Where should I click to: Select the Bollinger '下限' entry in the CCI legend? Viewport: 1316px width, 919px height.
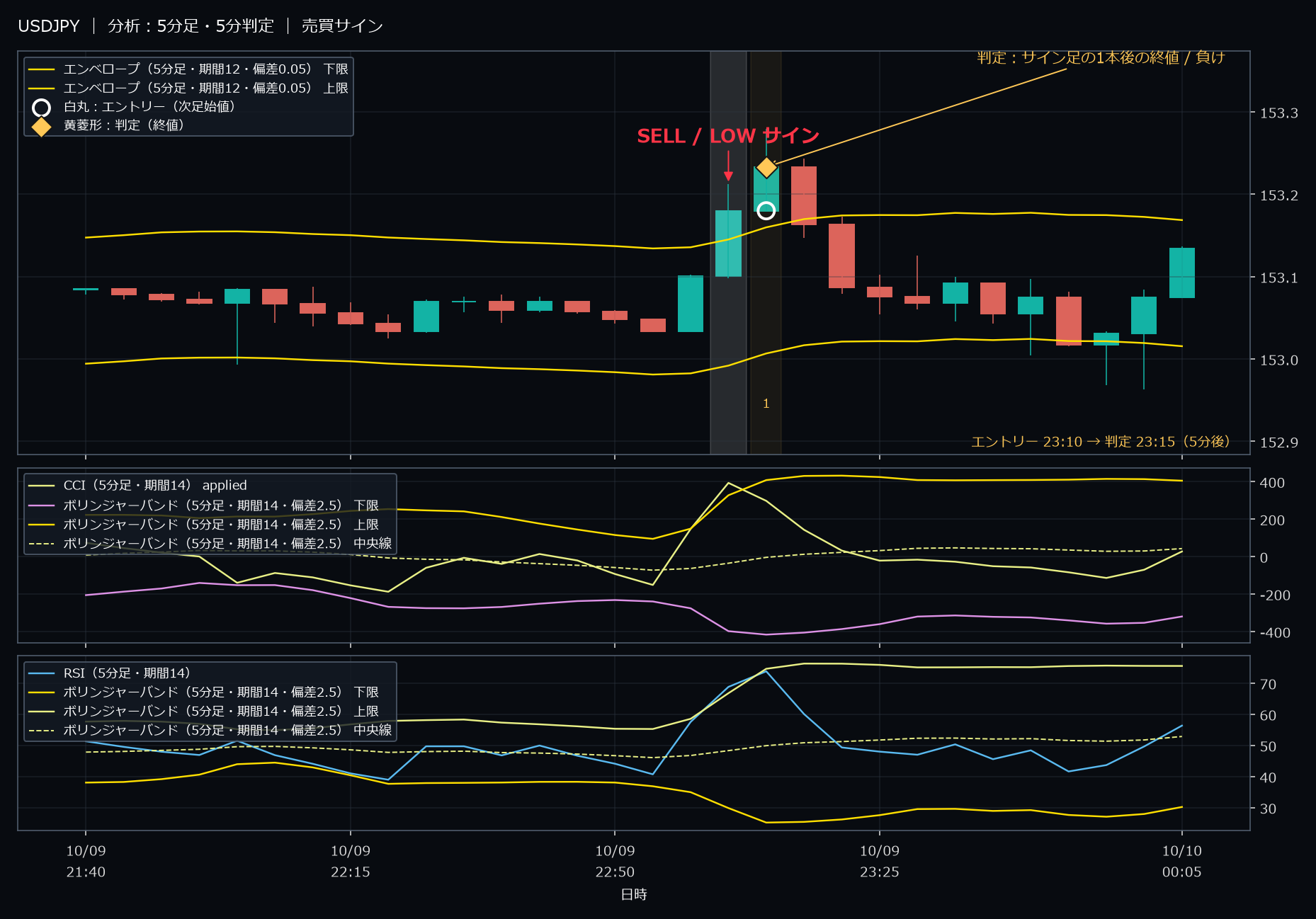click(204, 506)
